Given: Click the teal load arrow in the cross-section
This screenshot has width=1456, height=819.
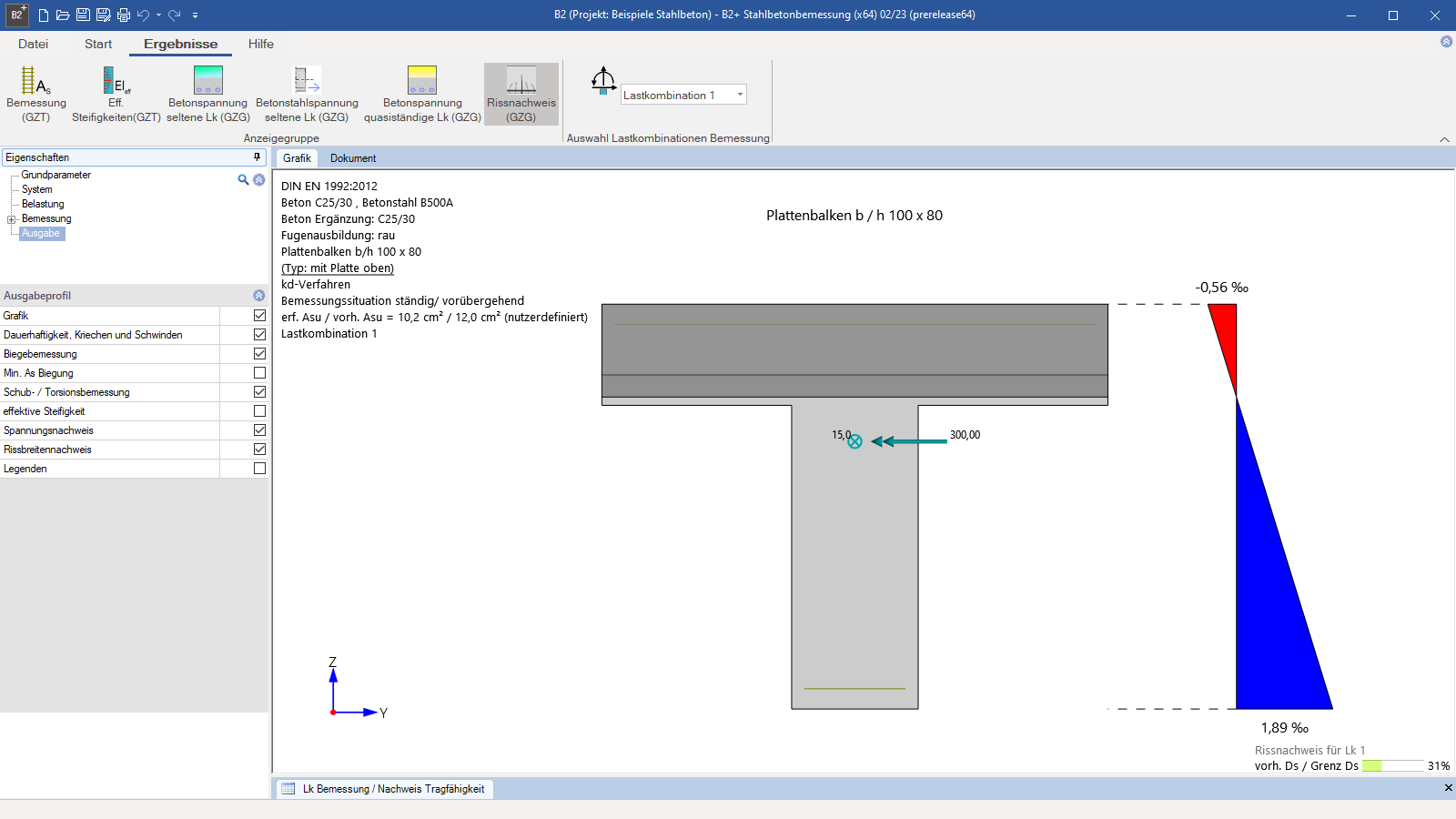Looking at the screenshot, I should [x=909, y=441].
